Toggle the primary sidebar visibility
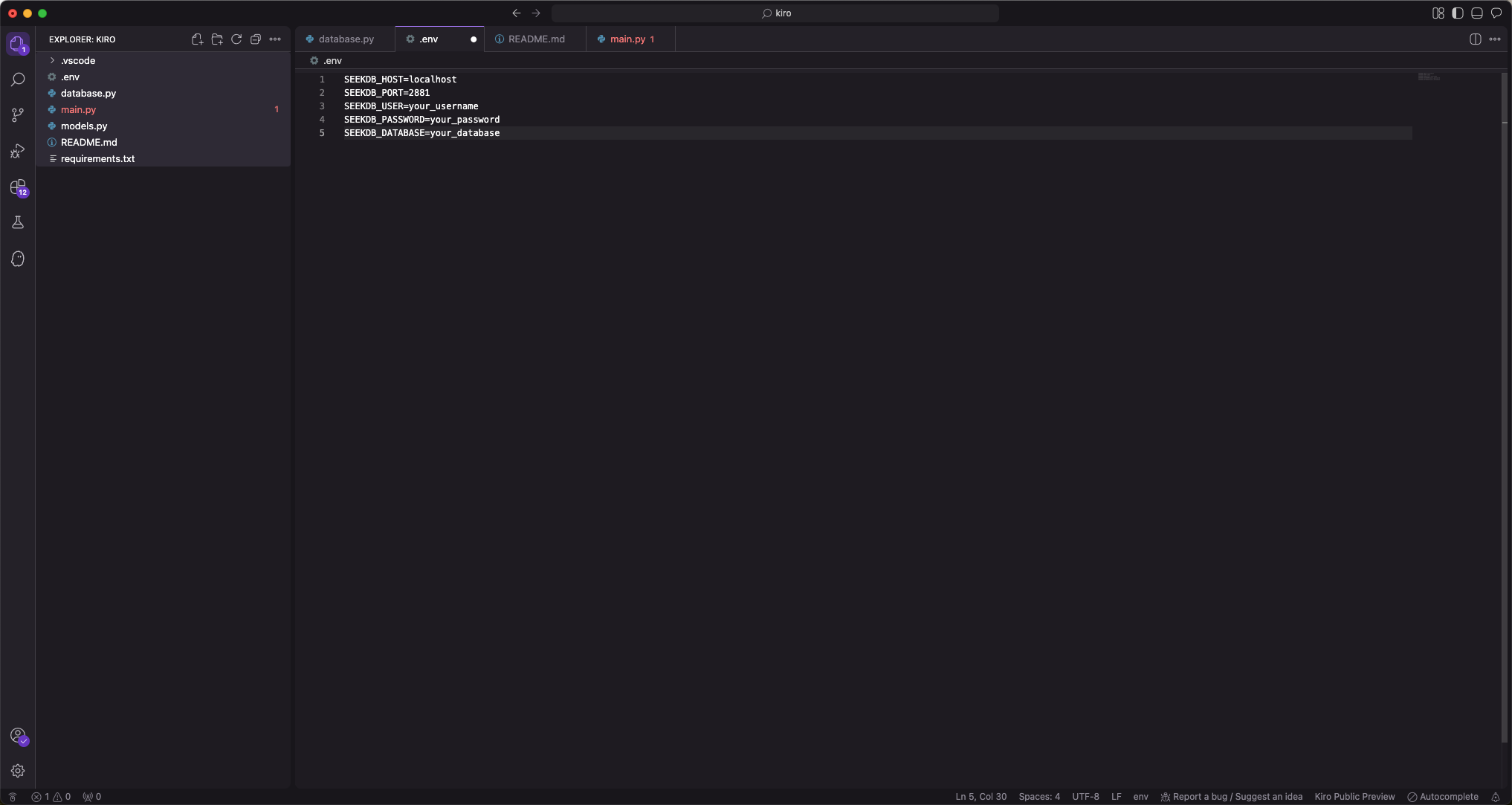Screen dimensions: 1512x805 point(1458,13)
